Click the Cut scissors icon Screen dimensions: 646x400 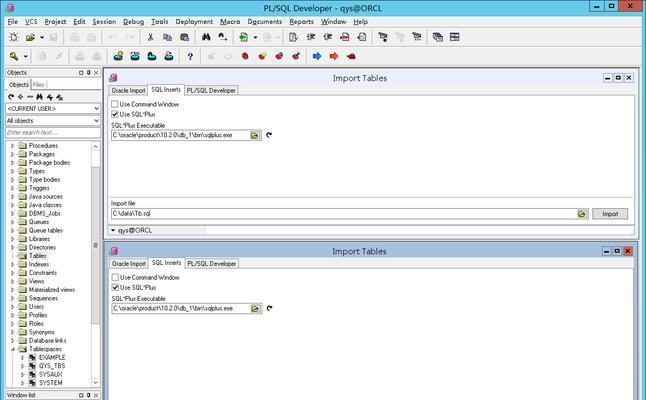(150, 37)
